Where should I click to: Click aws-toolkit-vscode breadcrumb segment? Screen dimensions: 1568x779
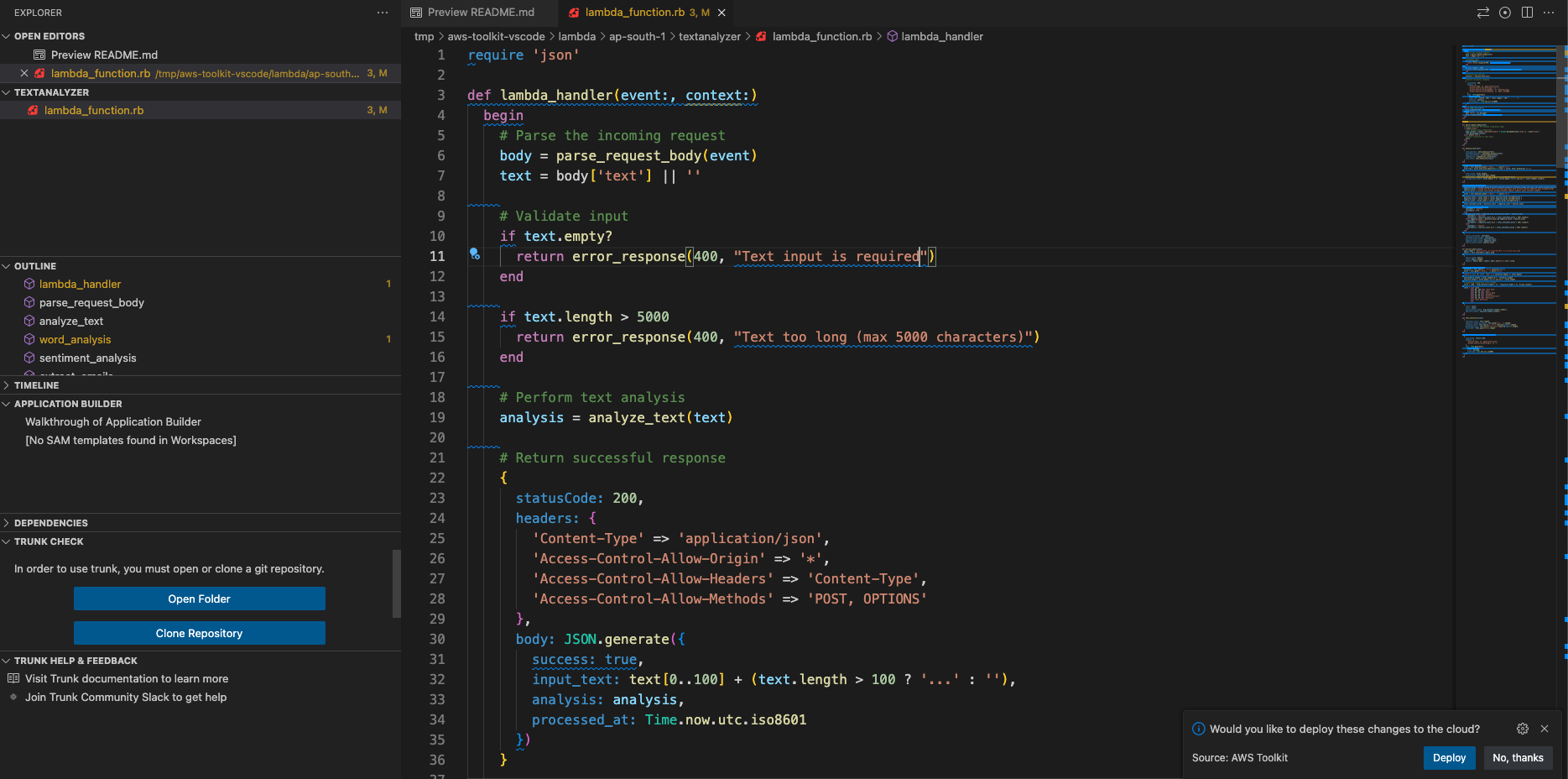click(496, 36)
